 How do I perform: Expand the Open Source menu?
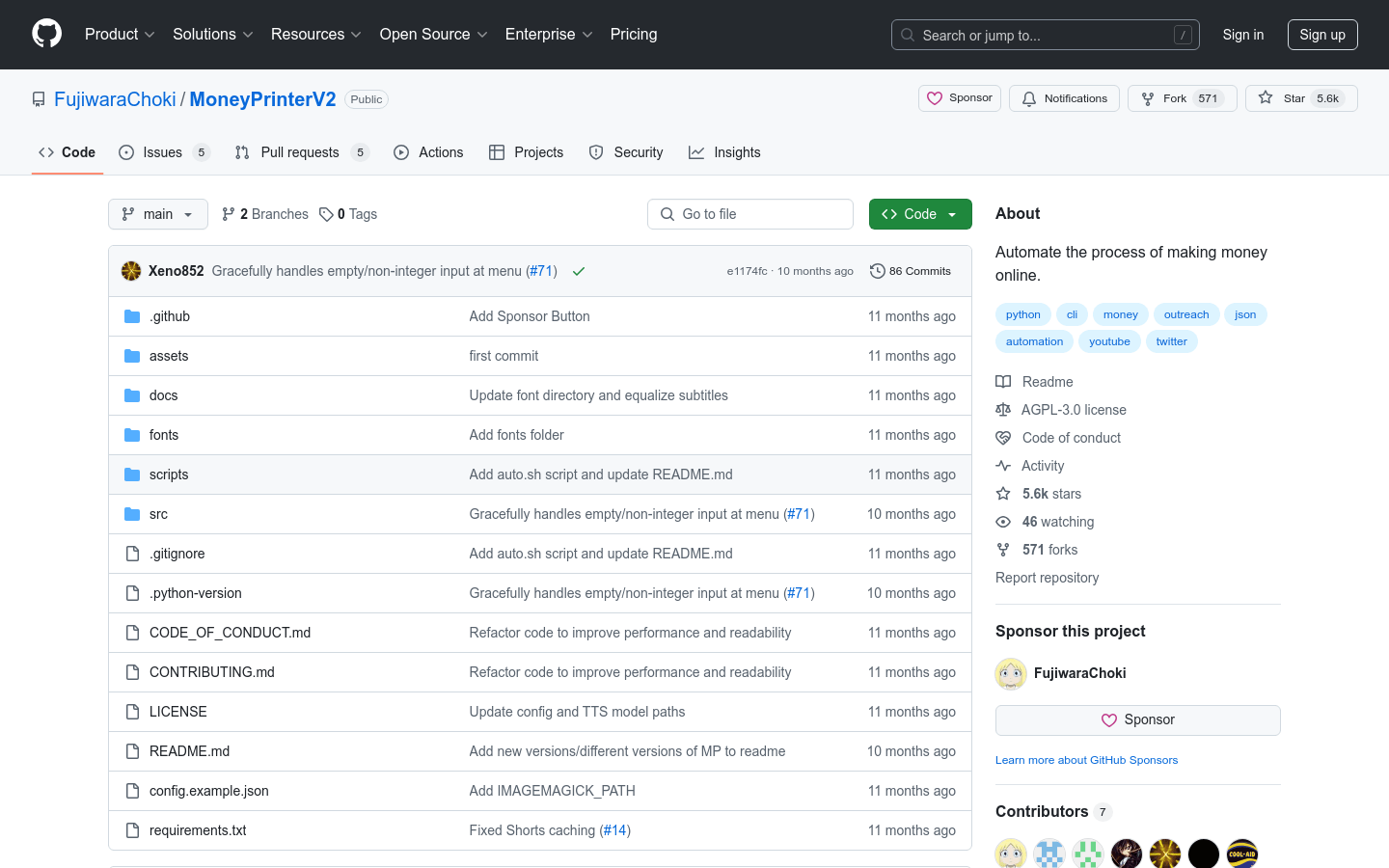[433, 35]
